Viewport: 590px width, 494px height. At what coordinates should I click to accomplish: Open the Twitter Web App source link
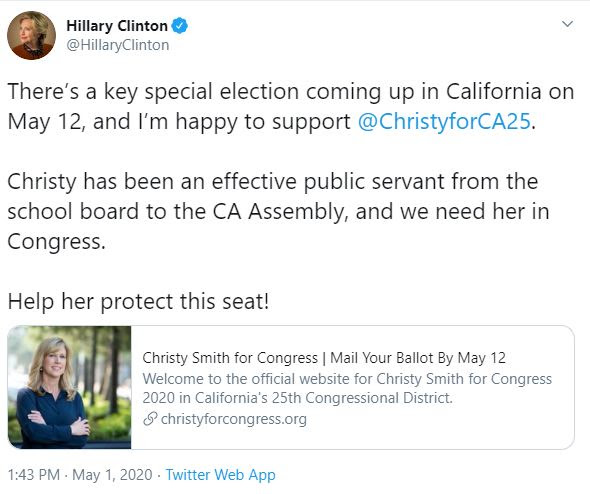(220, 475)
